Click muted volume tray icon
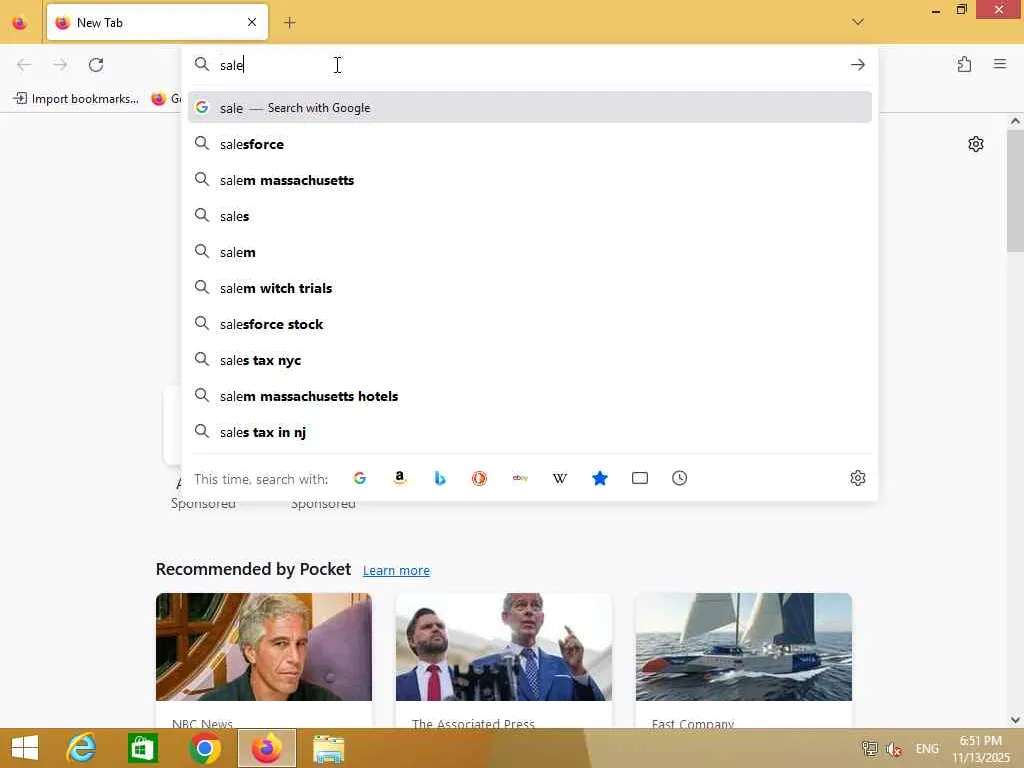 (894, 749)
